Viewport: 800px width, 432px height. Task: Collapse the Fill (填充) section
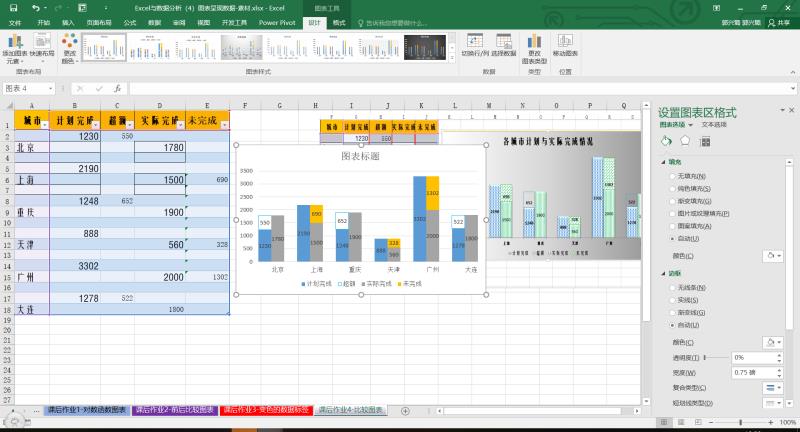(664, 162)
